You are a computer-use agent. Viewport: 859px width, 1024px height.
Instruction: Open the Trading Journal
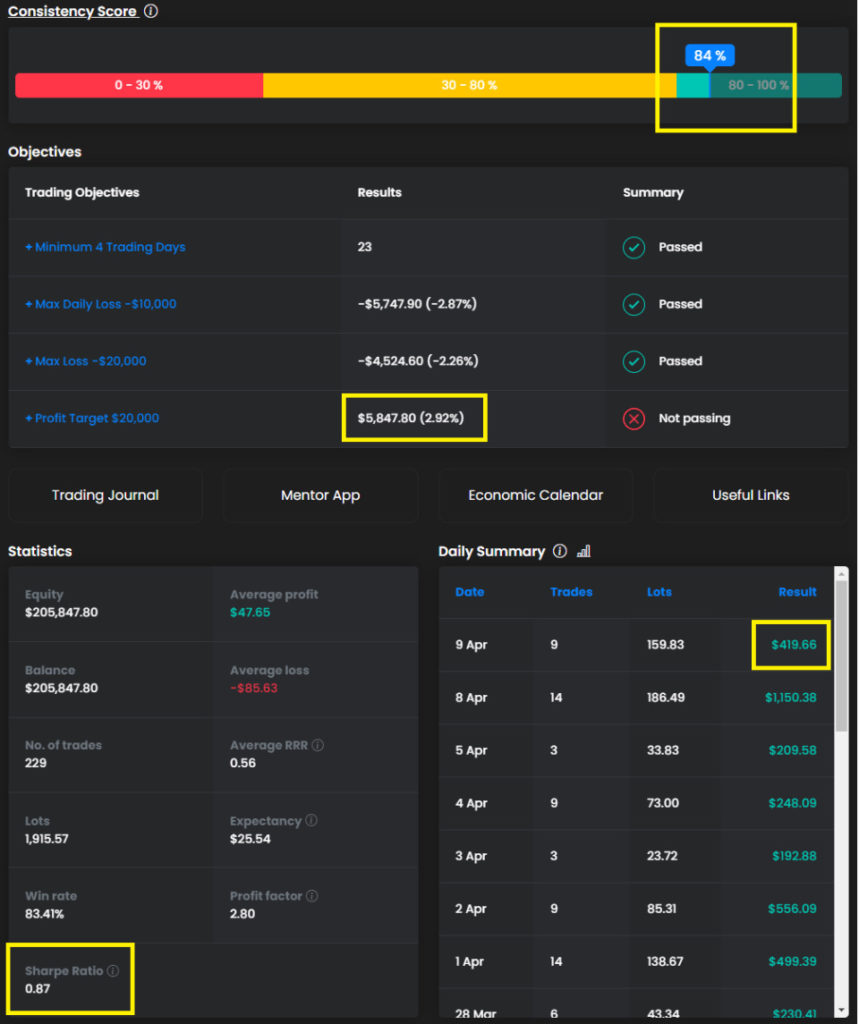tap(105, 495)
